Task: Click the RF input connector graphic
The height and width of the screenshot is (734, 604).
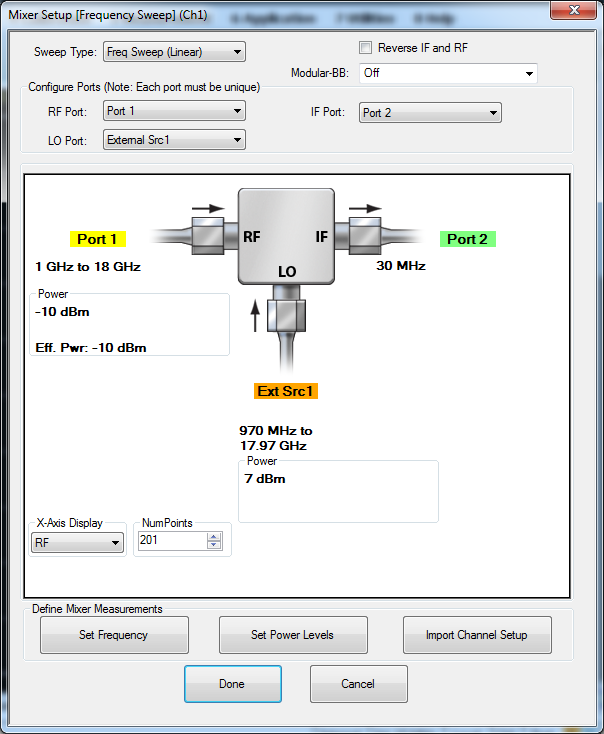Action: (208, 236)
